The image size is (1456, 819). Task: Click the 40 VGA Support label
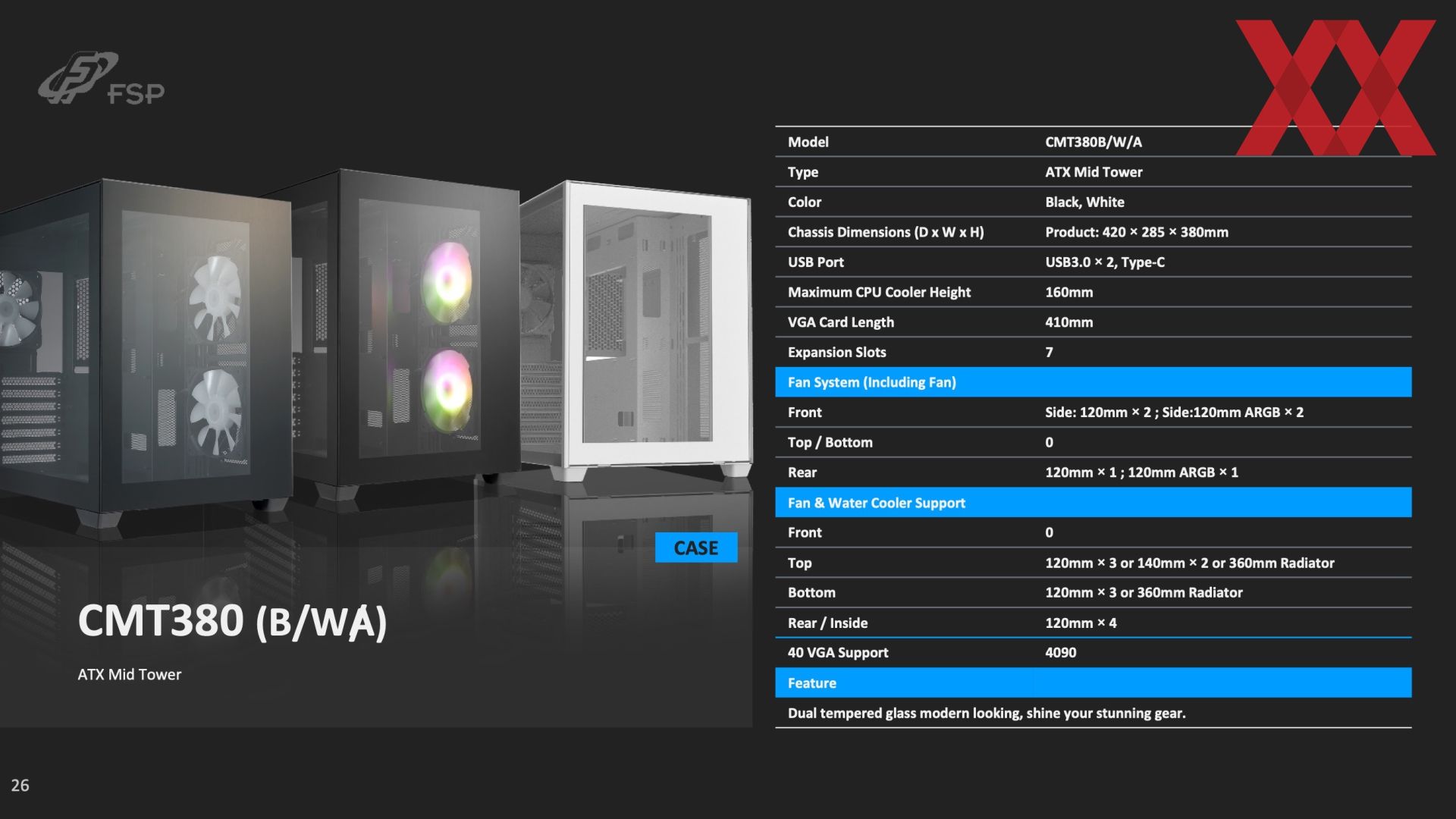838,653
